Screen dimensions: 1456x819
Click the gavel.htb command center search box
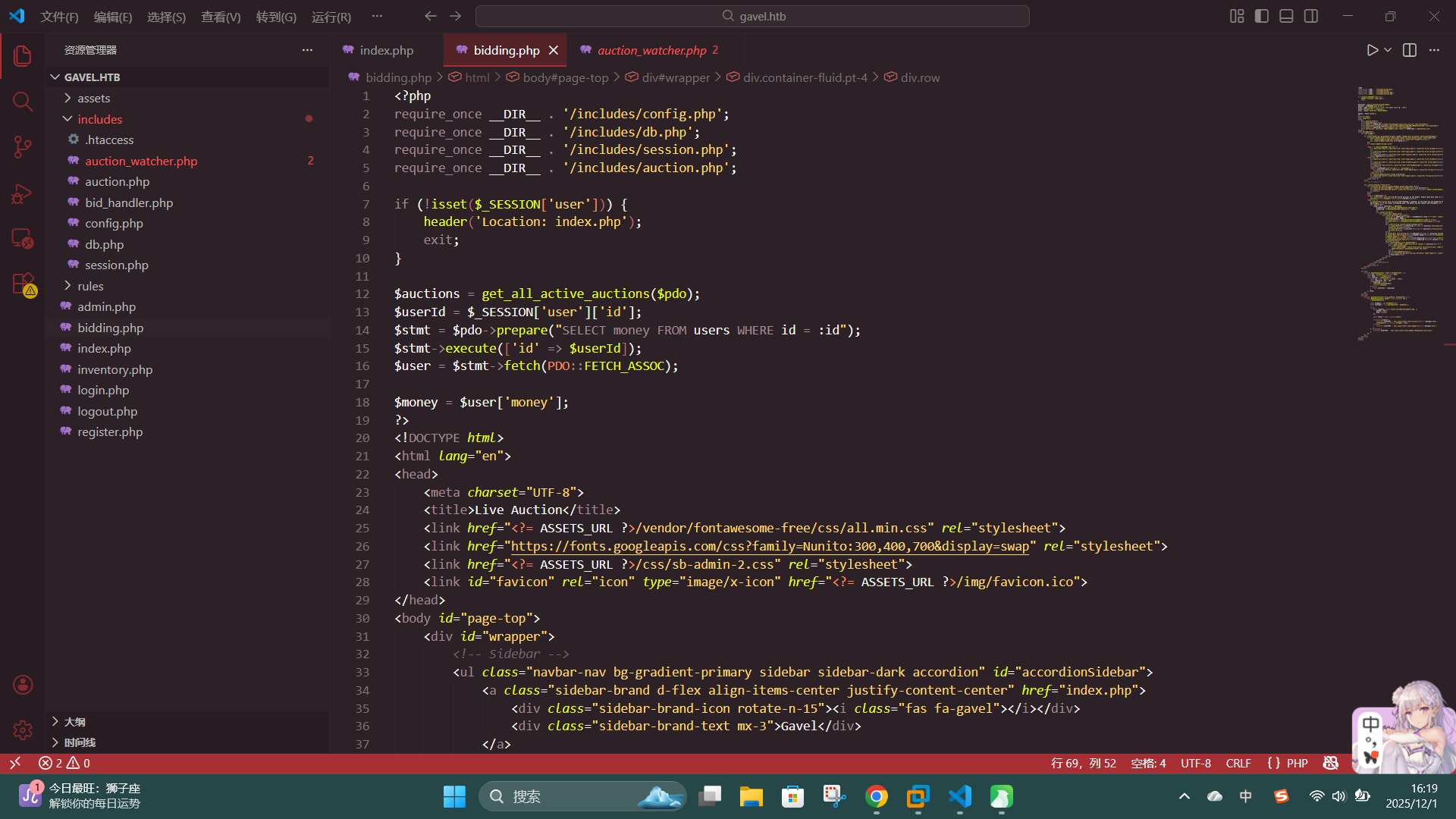pos(752,16)
